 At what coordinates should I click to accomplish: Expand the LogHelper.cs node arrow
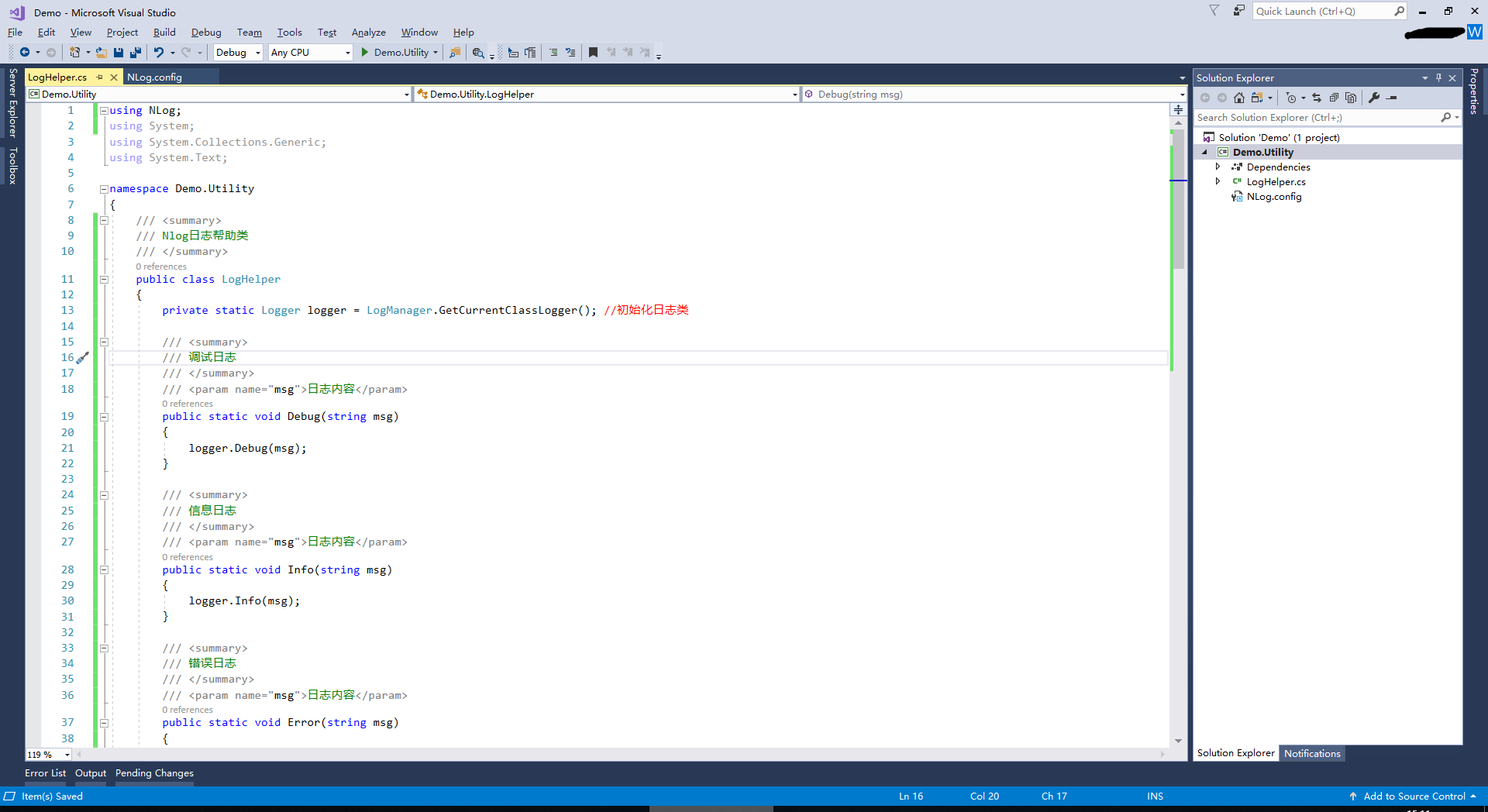[x=1218, y=181]
